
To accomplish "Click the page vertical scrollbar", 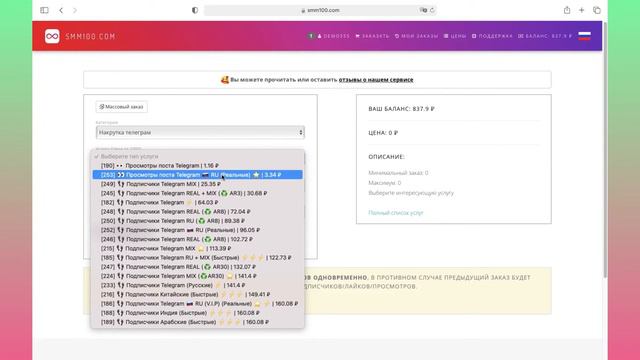I will 605,151.
